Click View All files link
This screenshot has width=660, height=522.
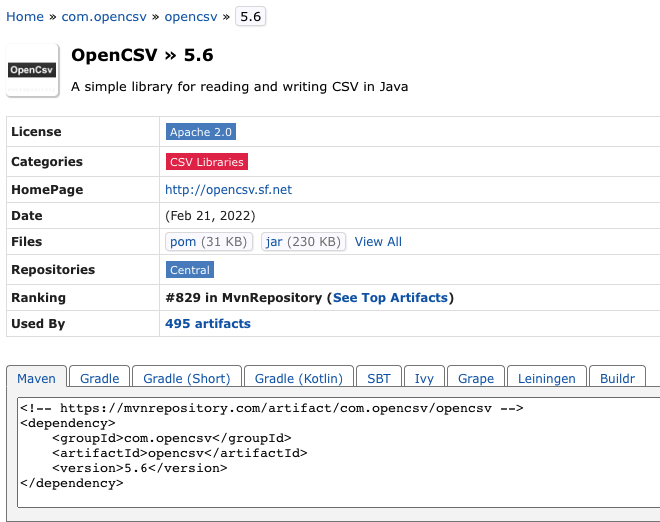[x=378, y=242]
